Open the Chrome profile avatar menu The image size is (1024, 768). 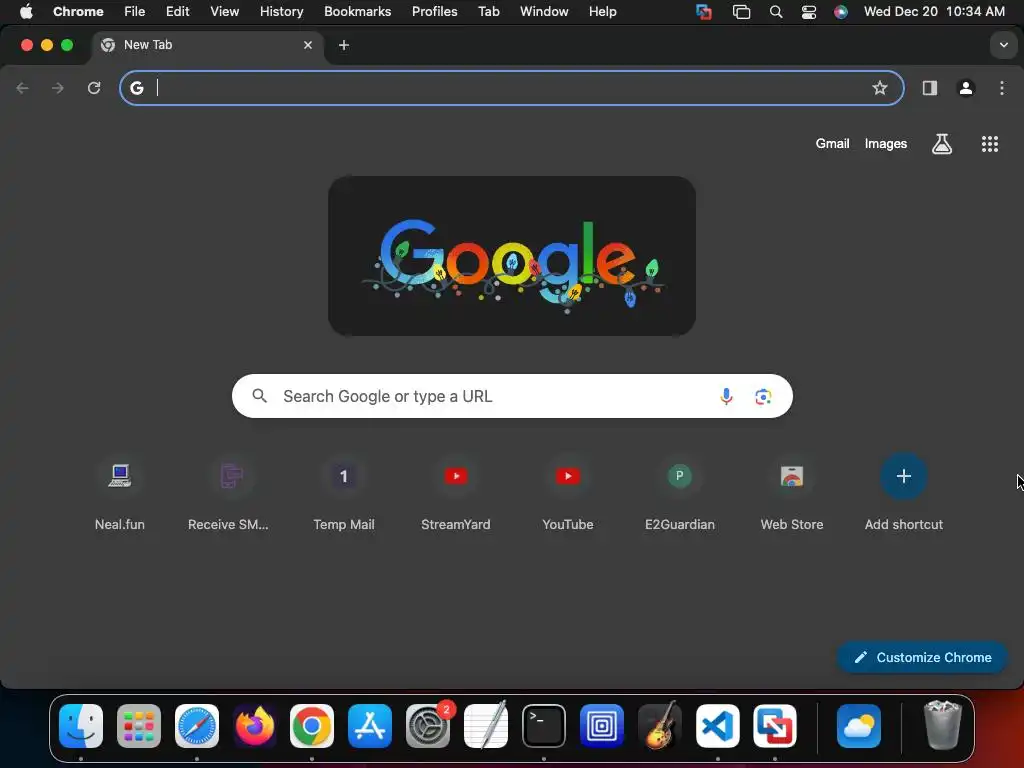(x=966, y=88)
